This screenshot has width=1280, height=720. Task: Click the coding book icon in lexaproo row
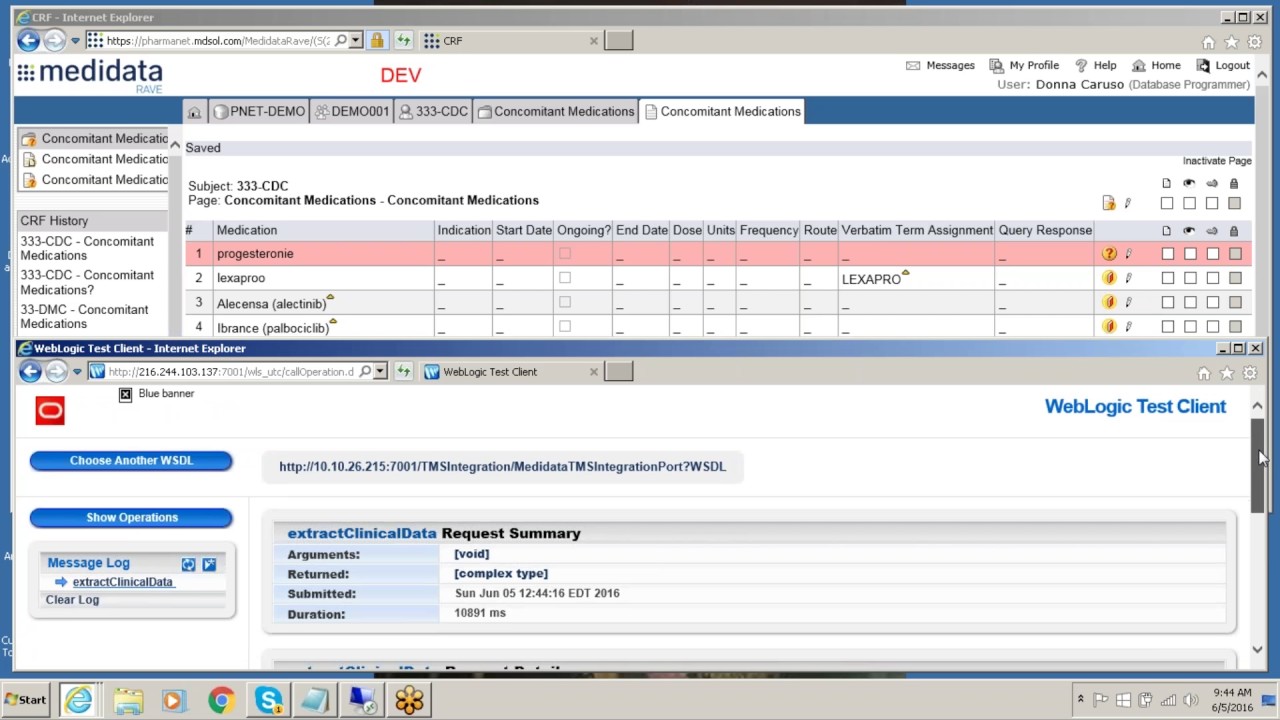(x=1109, y=278)
